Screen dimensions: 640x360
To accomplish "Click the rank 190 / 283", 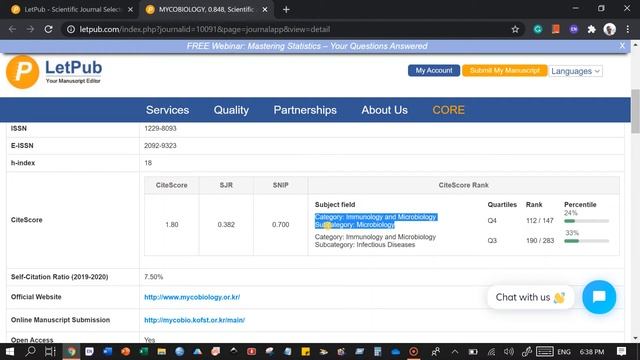I will (x=540, y=240).
